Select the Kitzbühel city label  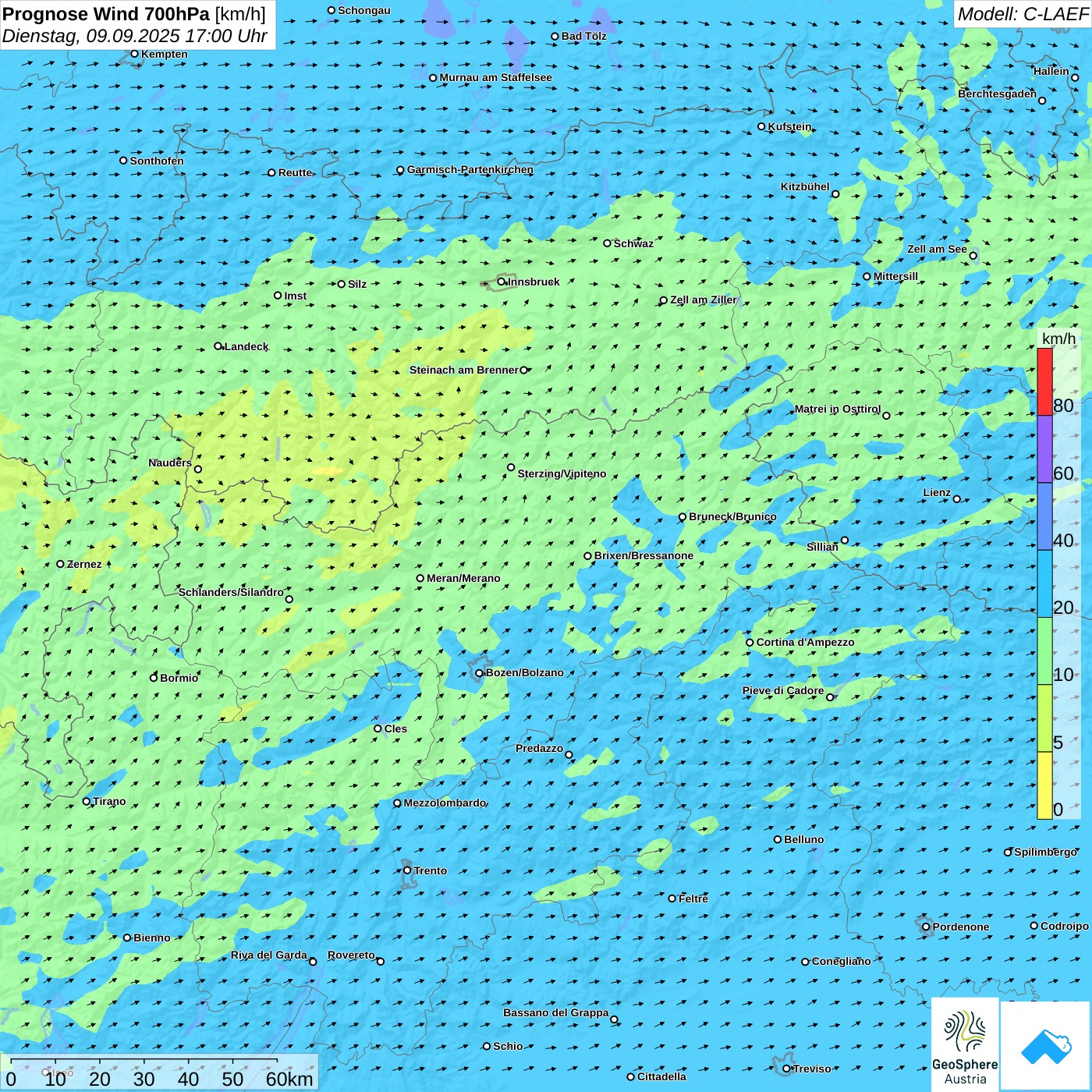click(x=805, y=186)
